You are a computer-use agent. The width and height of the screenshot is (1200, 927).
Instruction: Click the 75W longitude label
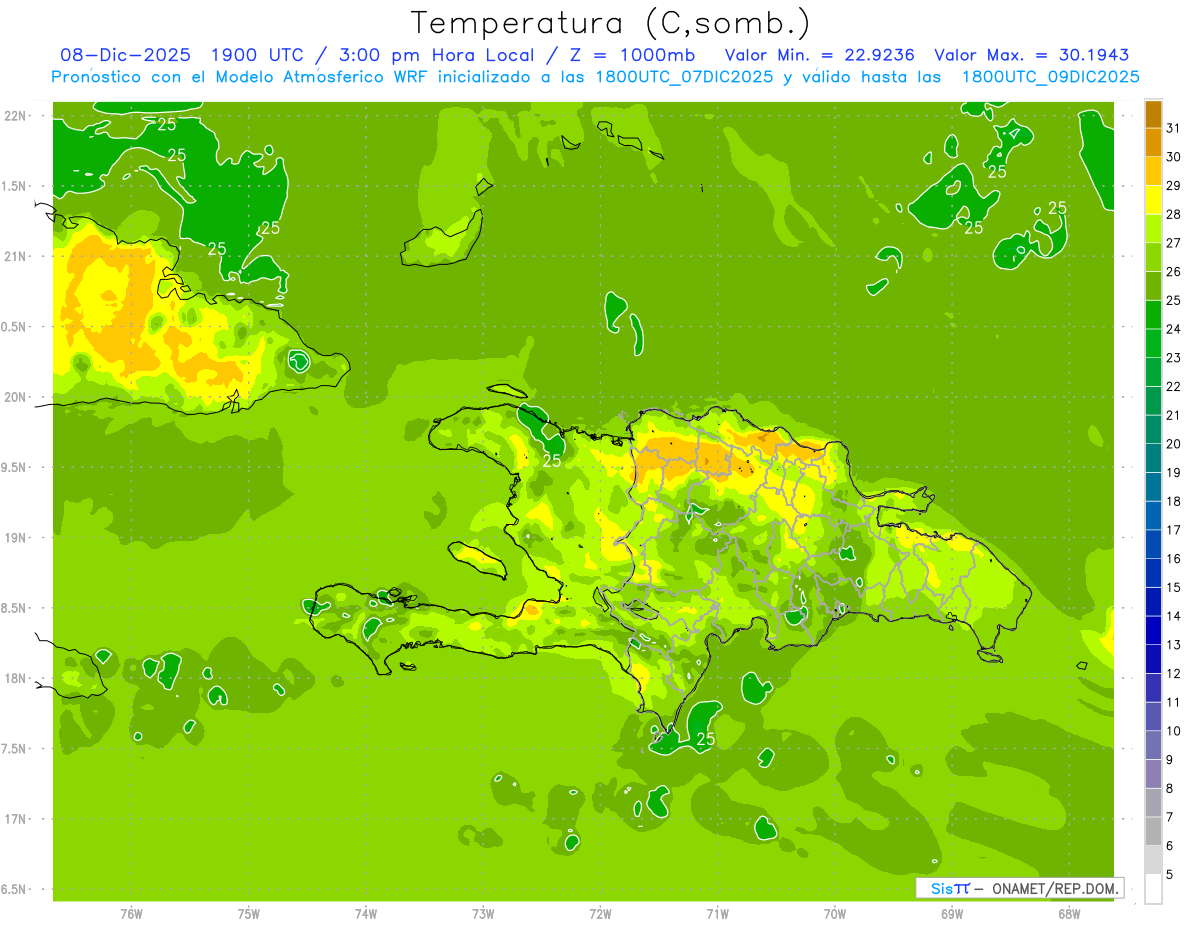(x=249, y=914)
